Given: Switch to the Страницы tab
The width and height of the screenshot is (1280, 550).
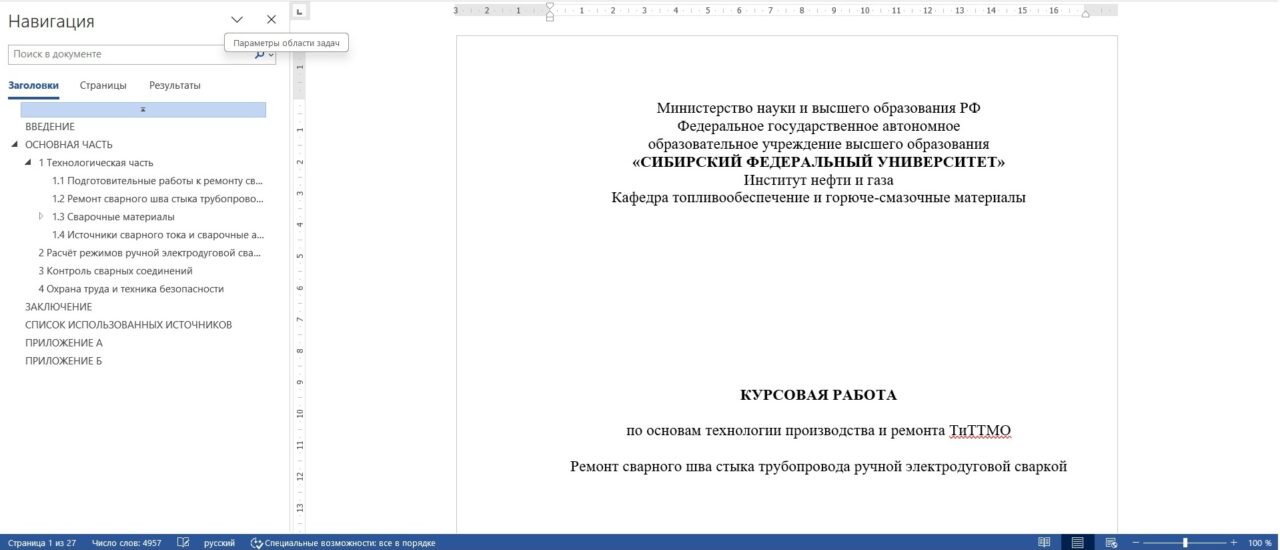Looking at the screenshot, I should point(103,85).
